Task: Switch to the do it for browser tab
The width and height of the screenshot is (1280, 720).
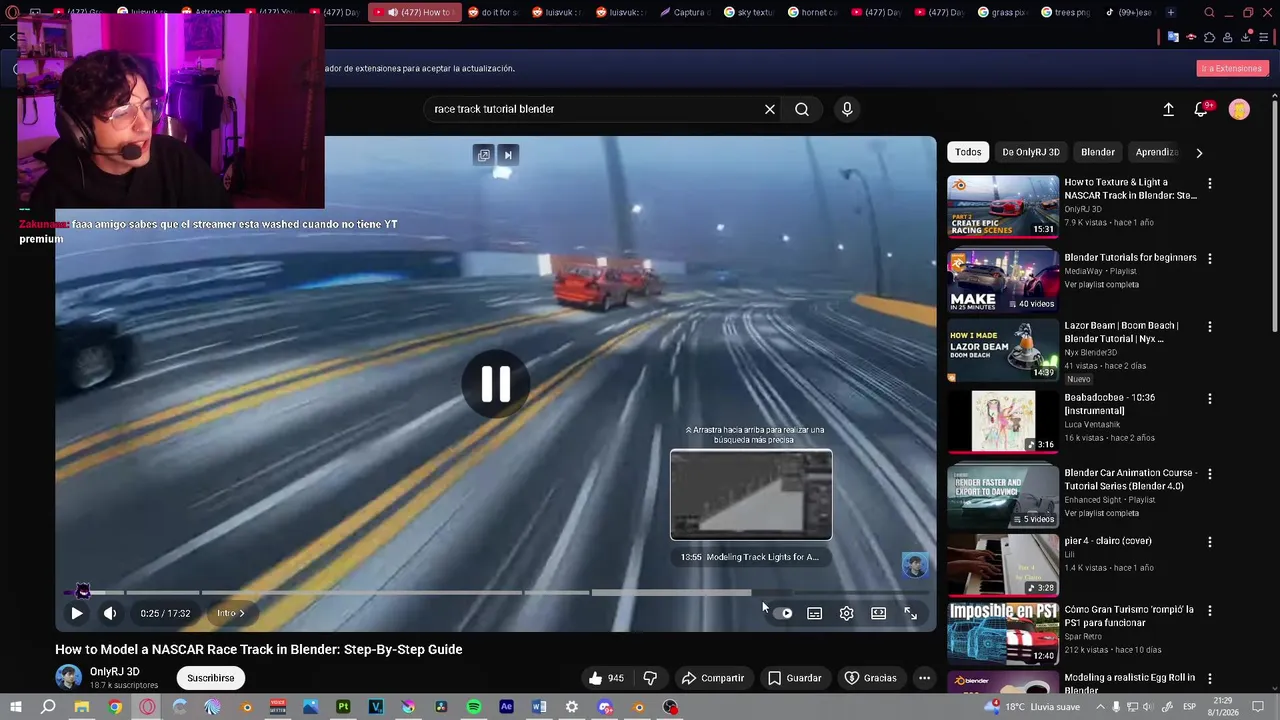Action: [497, 12]
